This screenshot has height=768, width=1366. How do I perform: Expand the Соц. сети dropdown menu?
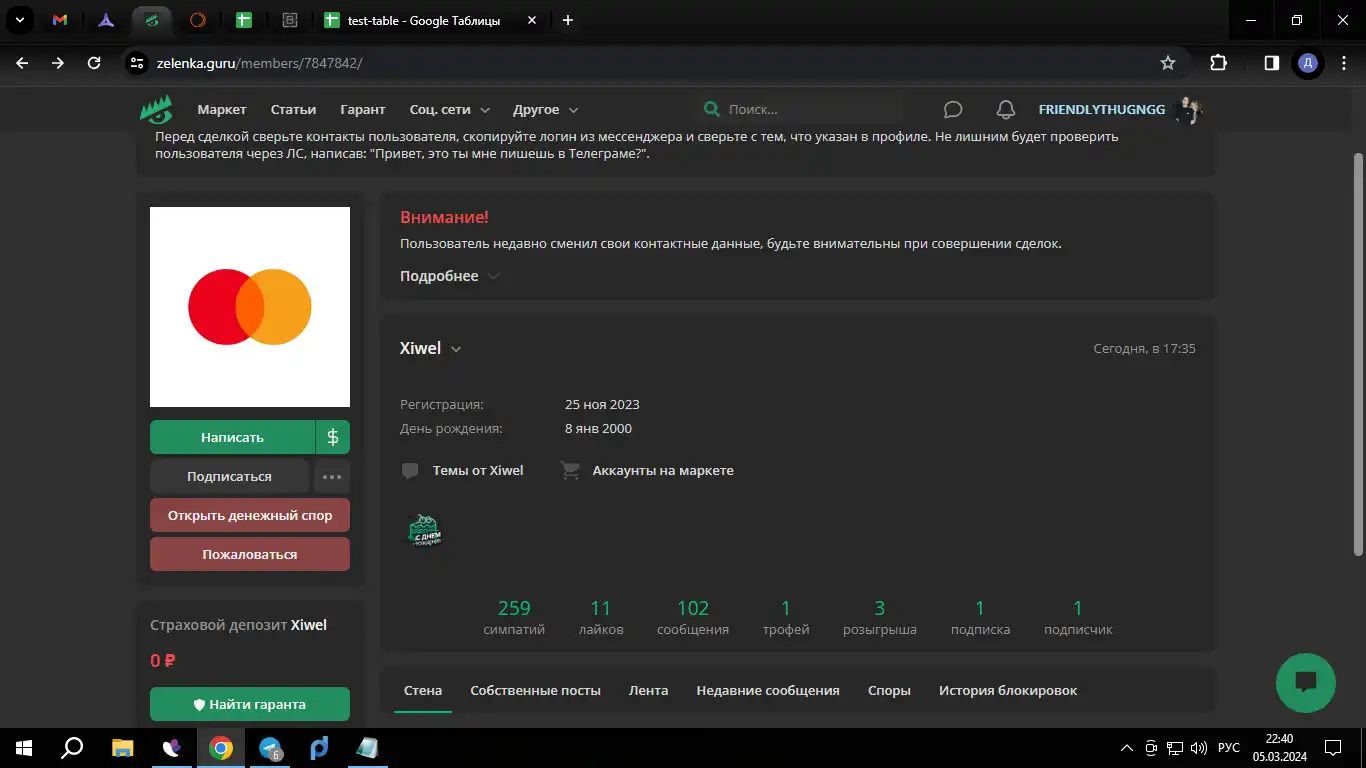[450, 110]
